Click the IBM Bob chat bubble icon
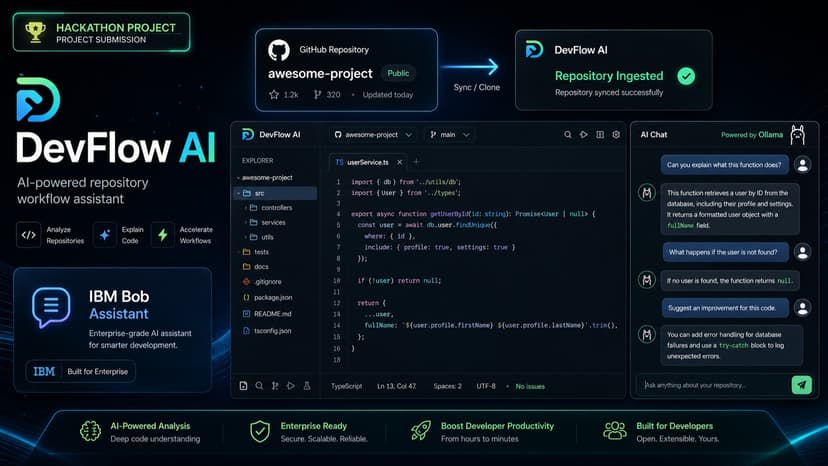The height and width of the screenshot is (466, 828). [x=51, y=307]
